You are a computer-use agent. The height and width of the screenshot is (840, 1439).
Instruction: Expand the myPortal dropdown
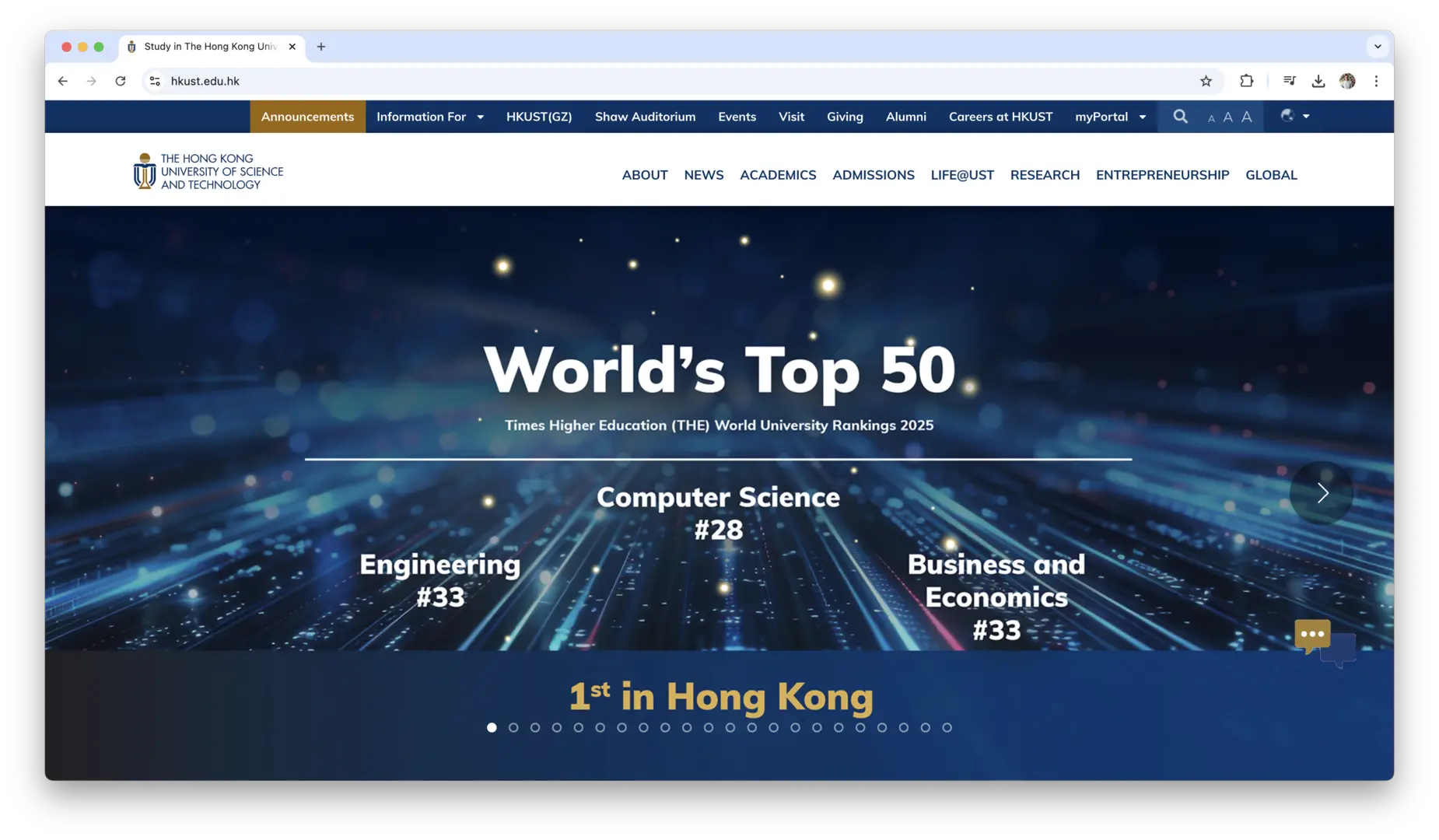pyautogui.click(x=1111, y=117)
